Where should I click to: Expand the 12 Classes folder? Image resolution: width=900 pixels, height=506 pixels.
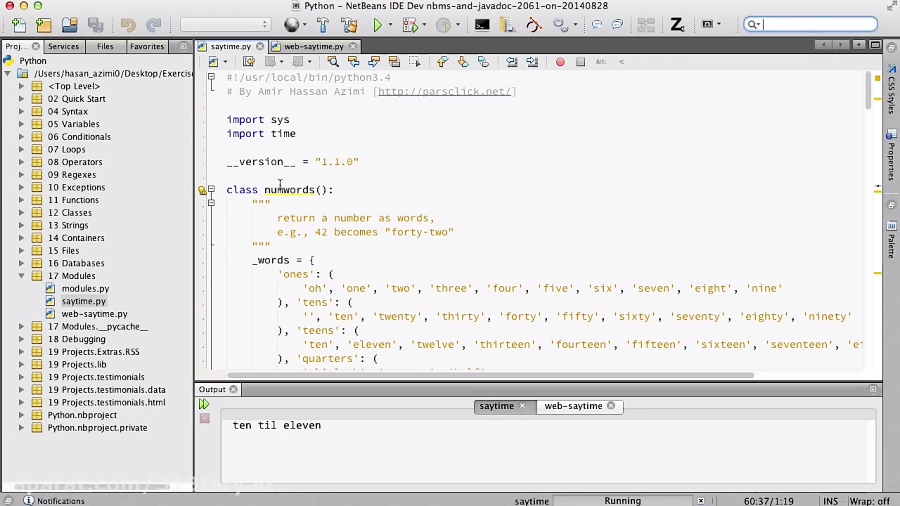tap(21, 213)
